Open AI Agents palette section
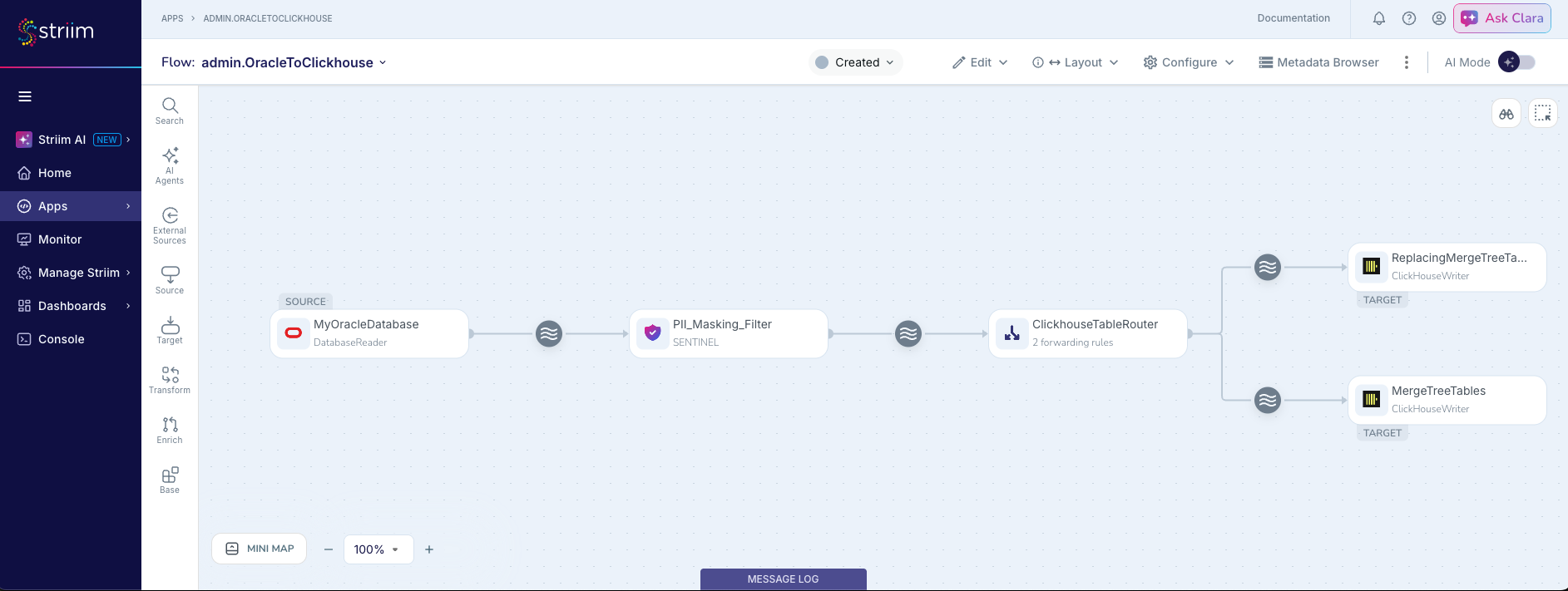Image resolution: width=1568 pixels, height=591 pixels. (x=170, y=165)
